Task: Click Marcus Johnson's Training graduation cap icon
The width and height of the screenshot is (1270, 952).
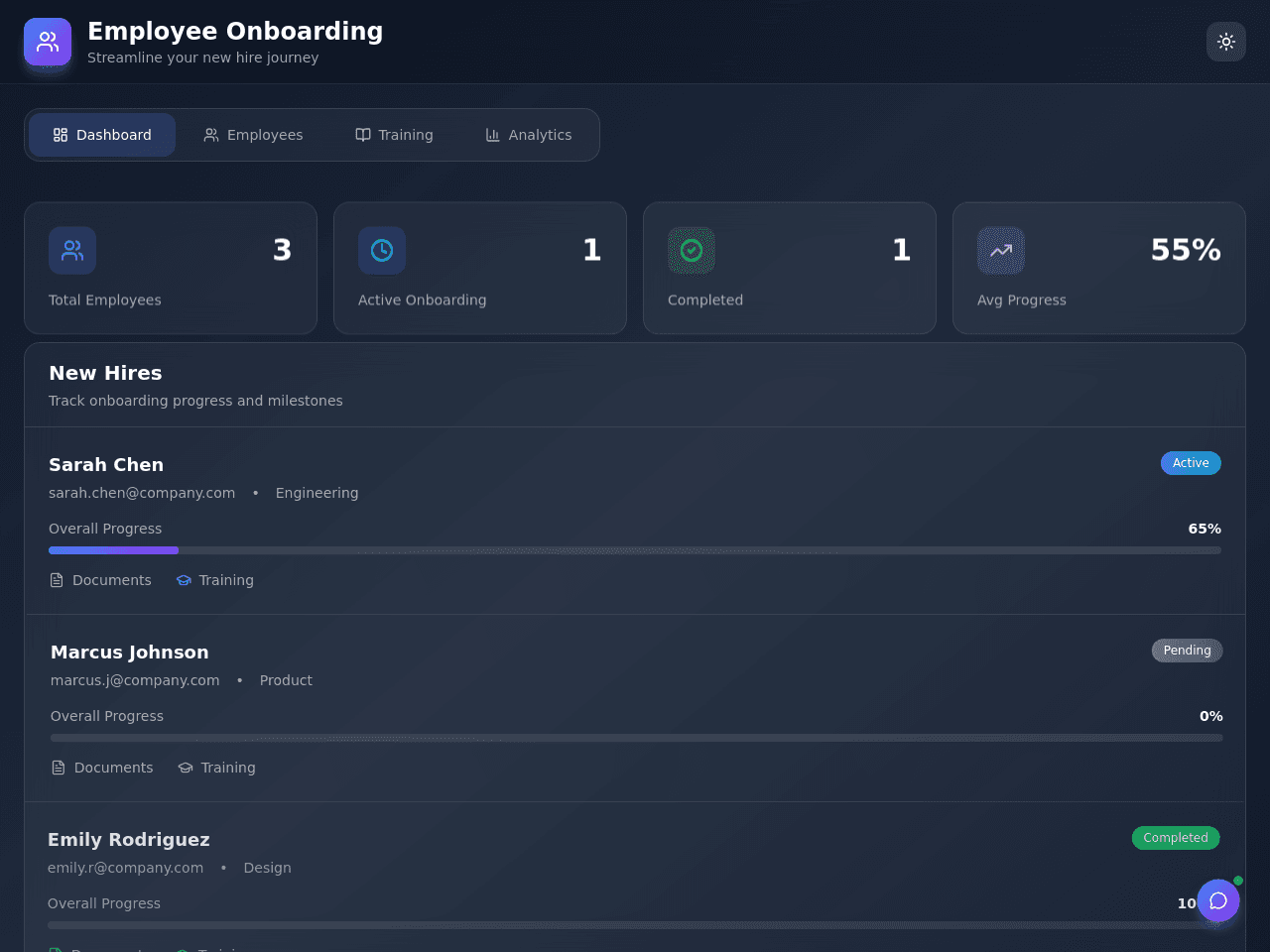Action: (186, 768)
